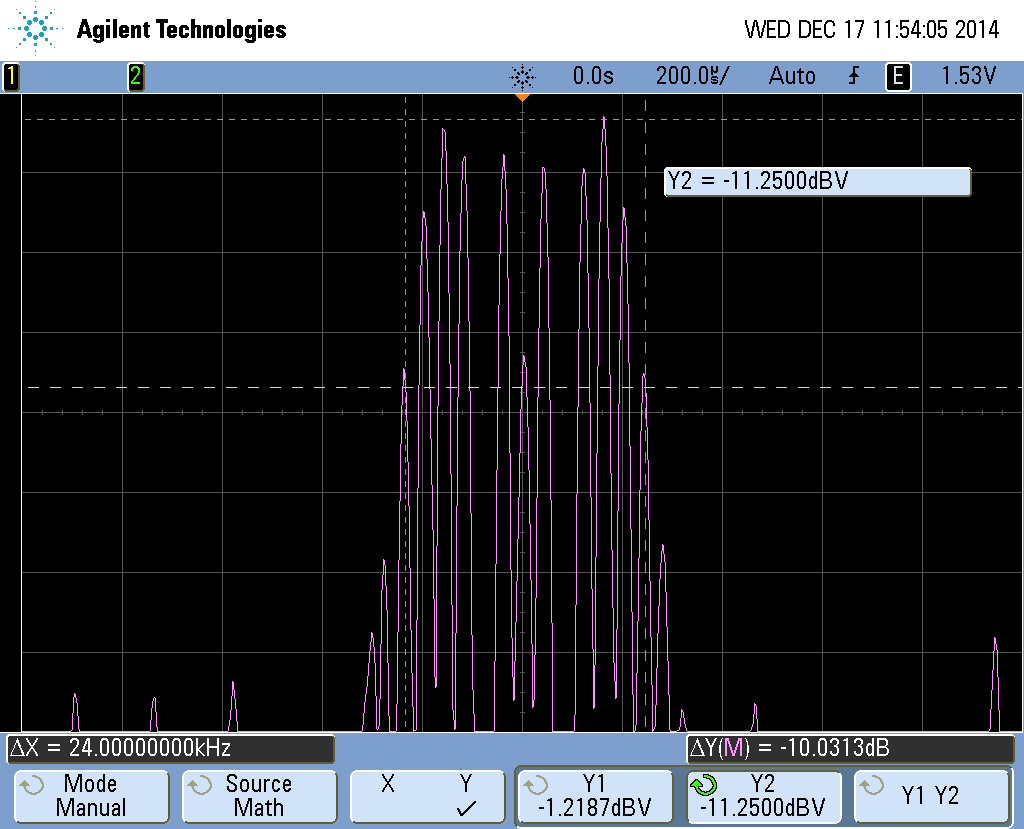Toggle the X Y cursor selection softkey
1024x829 pixels.
426,796
